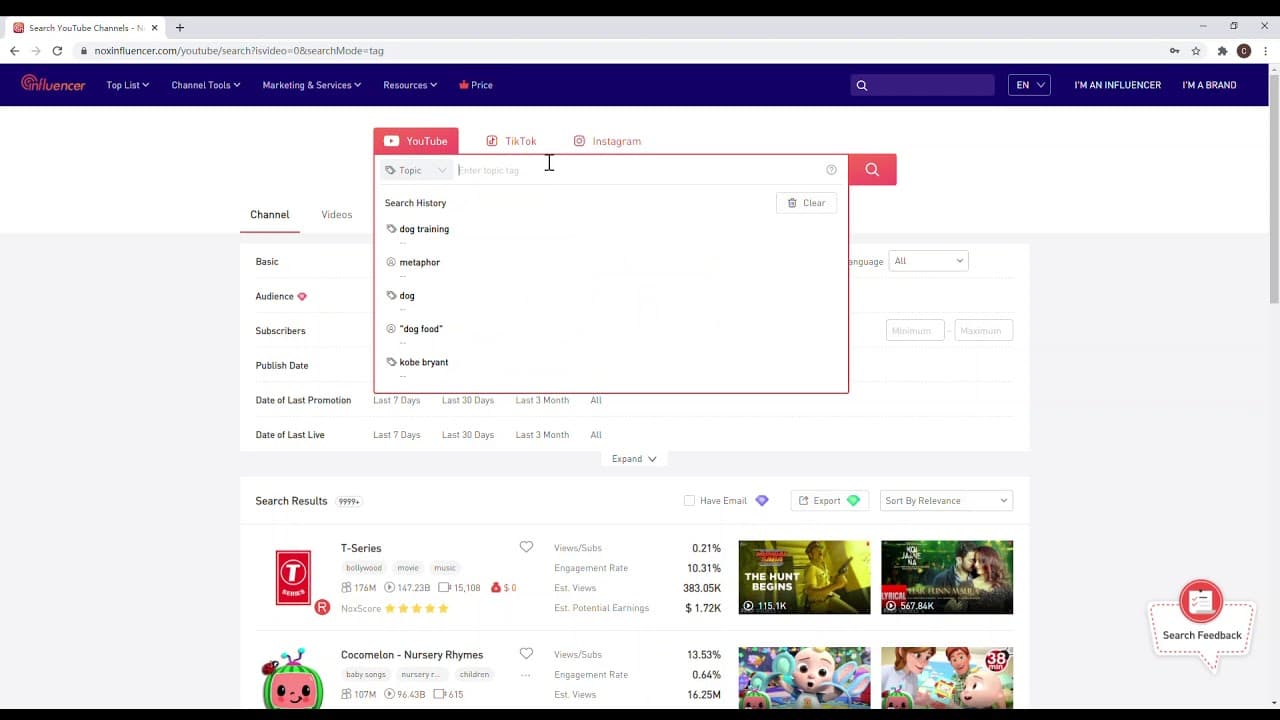Choose 'kobe bryant' from search history
The height and width of the screenshot is (720, 1280).
coord(424,362)
